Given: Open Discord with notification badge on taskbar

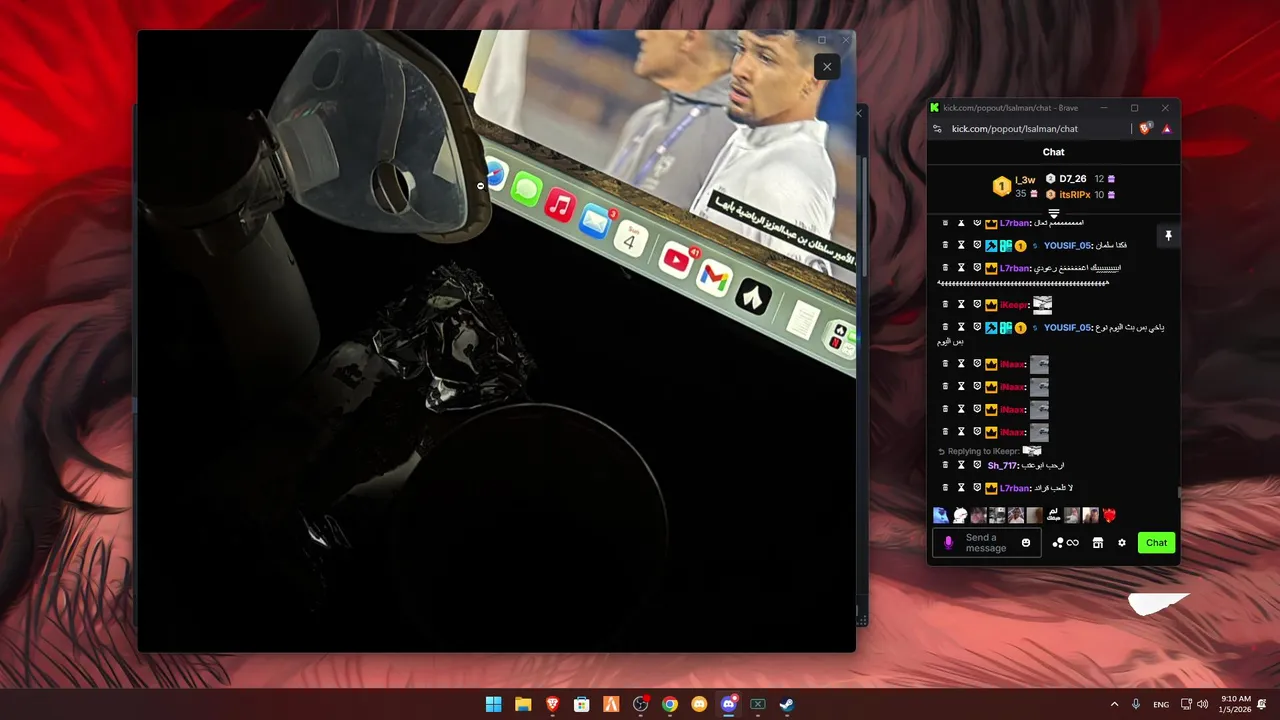Looking at the screenshot, I should (729, 704).
